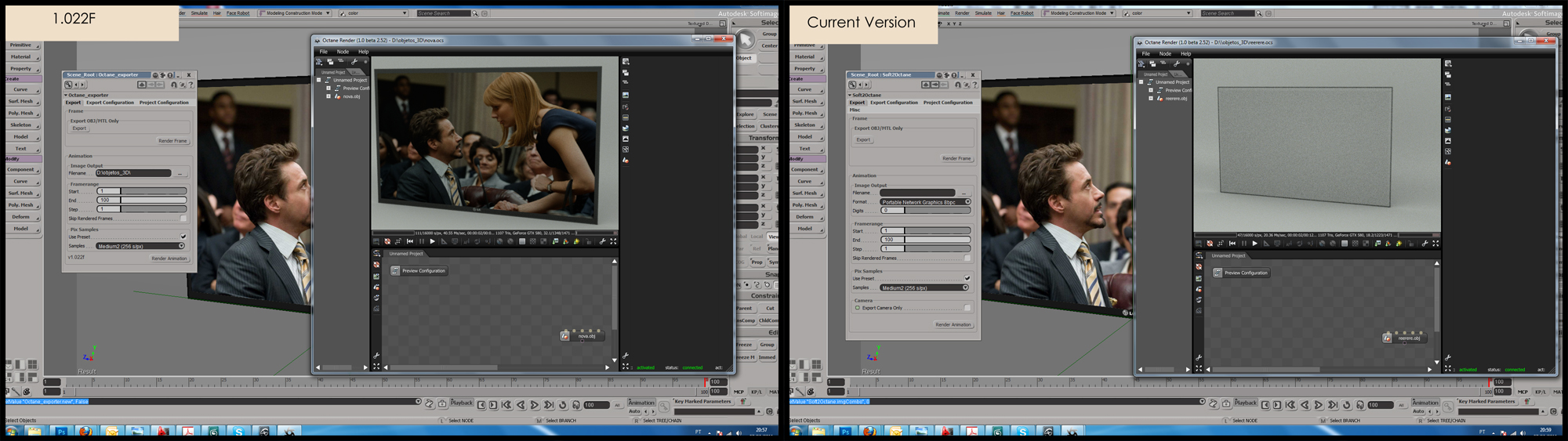The width and height of the screenshot is (1568, 441).
Task: Open help icon in Octane_exporter property panel
Action: [191, 85]
